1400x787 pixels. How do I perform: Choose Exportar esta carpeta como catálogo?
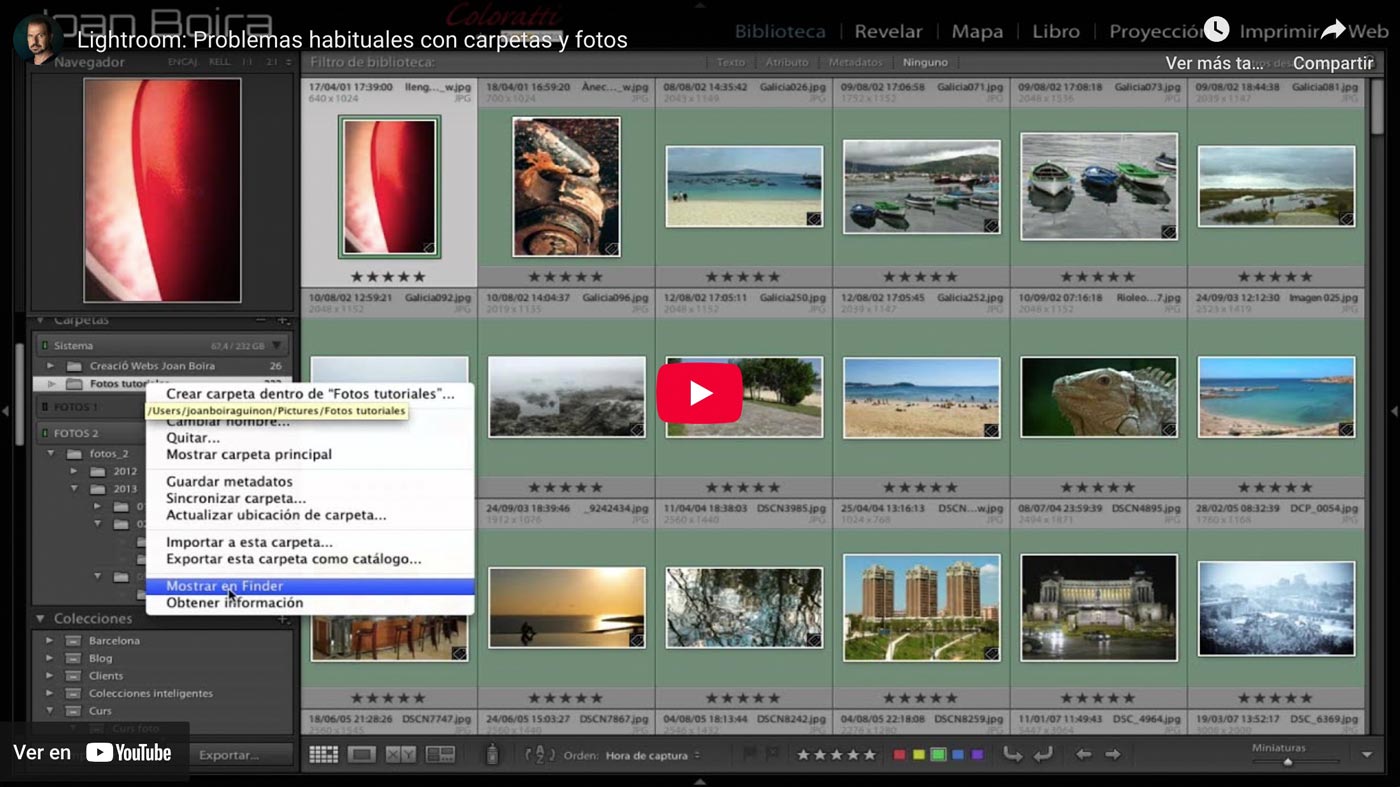click(310, 559)
